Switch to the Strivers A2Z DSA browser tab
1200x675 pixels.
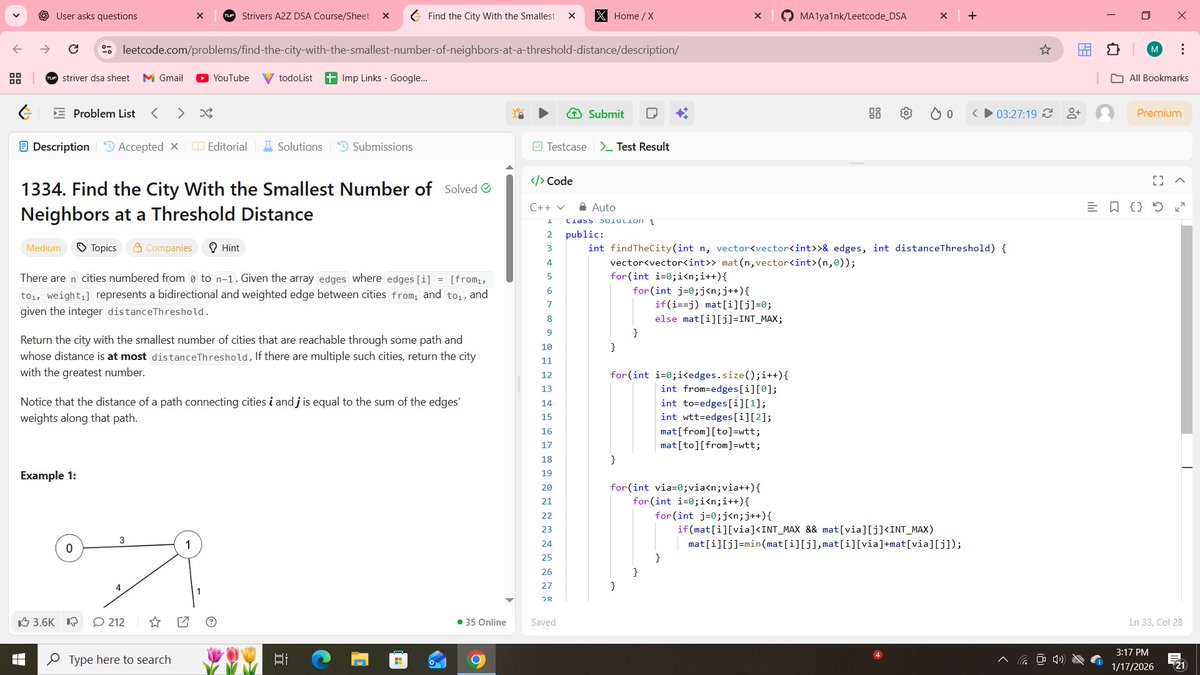[x=305, y=16]
